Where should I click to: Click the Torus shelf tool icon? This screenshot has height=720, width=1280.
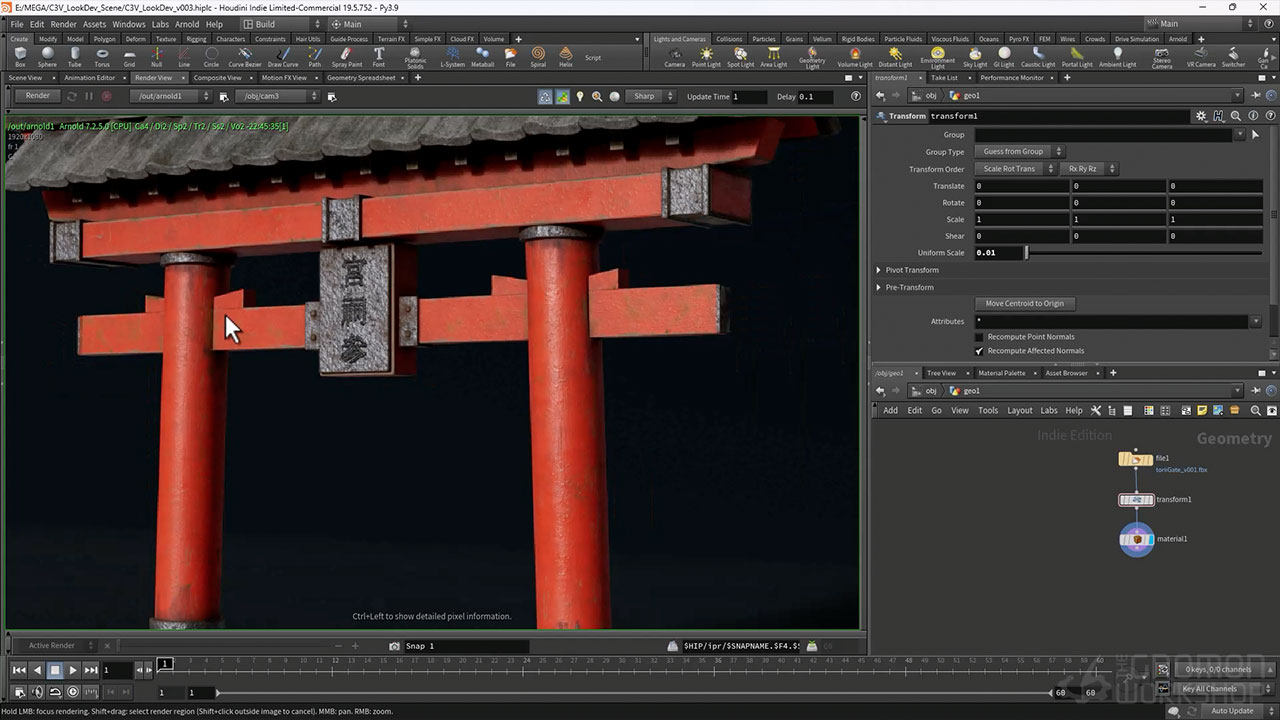pyautogui.click(x=102, y=56)
